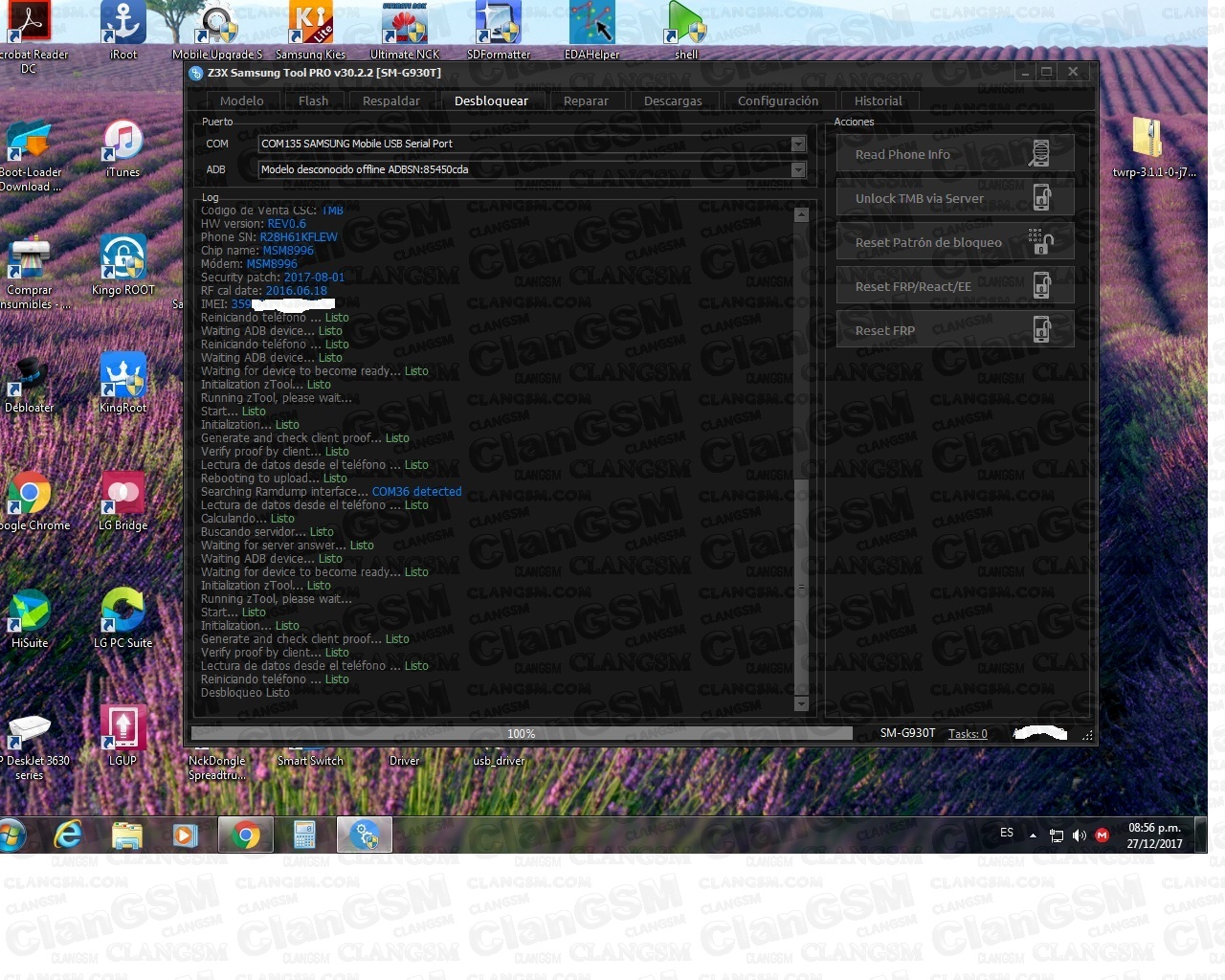Screen dimensions: 1225x980
Task: Open Windows Explorer from the taskbar
Action: [127, 835]
